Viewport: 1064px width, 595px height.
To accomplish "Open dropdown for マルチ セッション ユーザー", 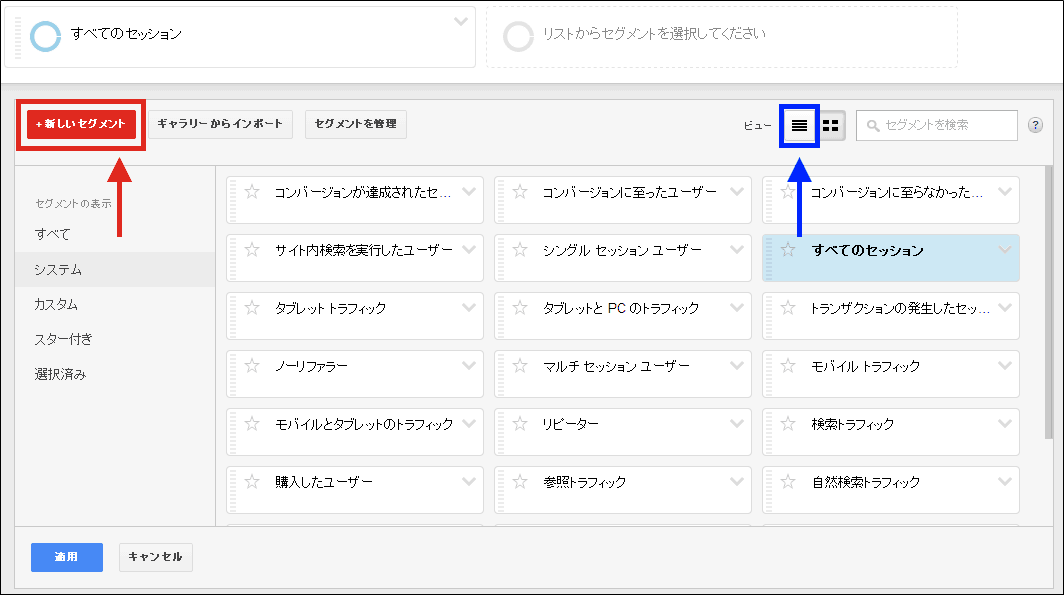I will coord(737,365).
